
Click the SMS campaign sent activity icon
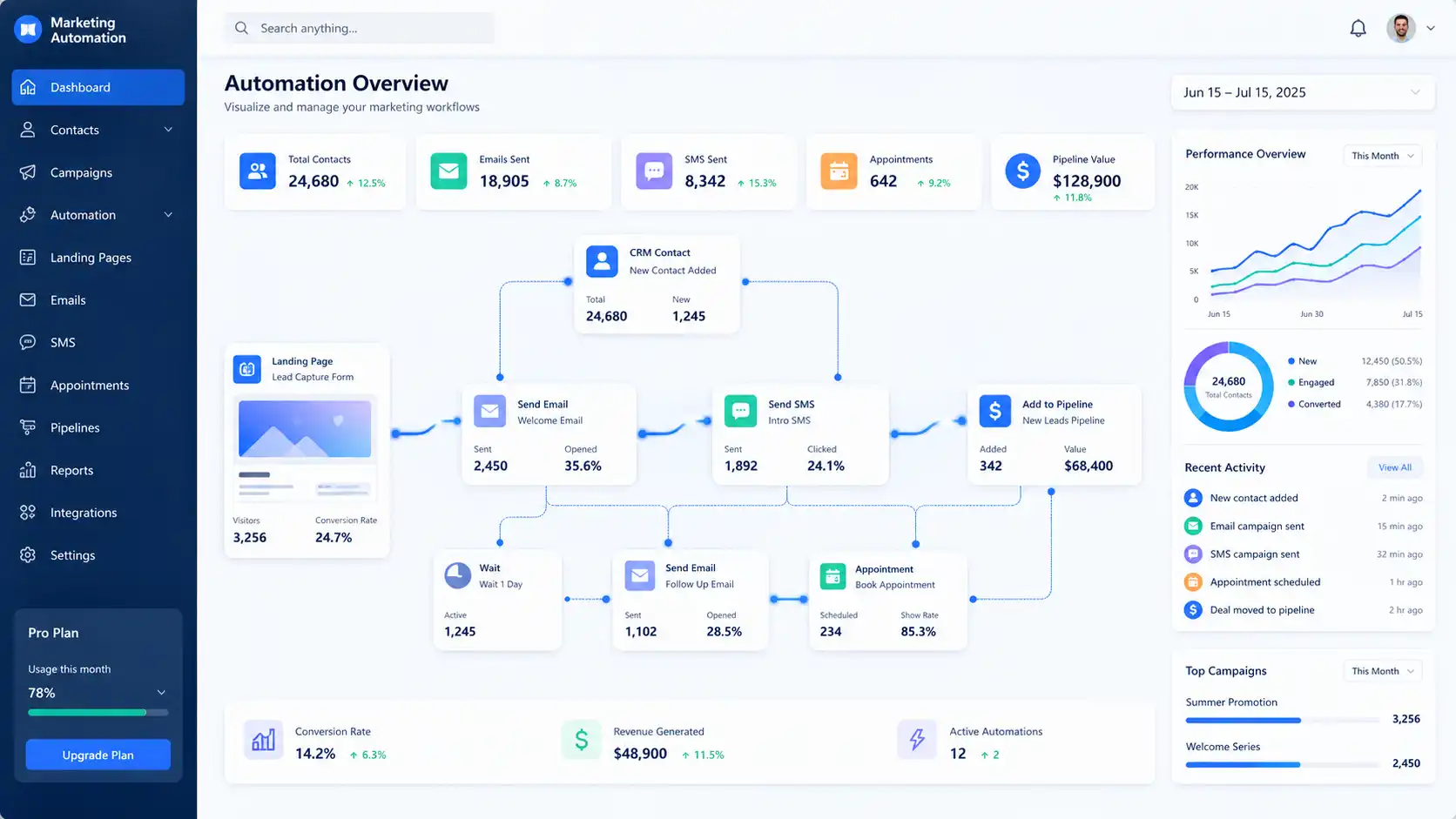pos(1193,554)
